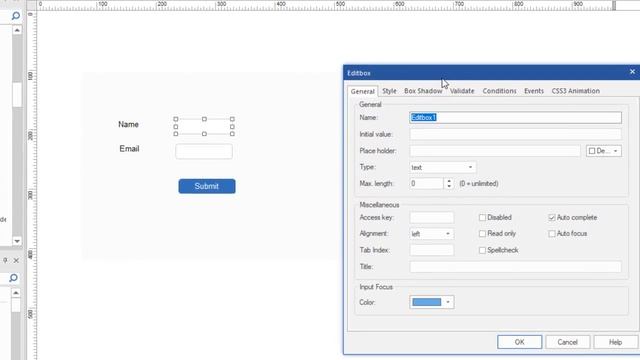The width and height of the screenshot is (640, 360).
Task: Click the Help button
Action: click(x=616, y=342)
